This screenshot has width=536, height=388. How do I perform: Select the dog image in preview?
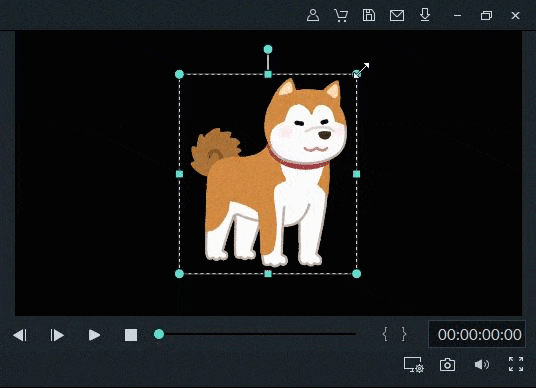pos(269,173)
